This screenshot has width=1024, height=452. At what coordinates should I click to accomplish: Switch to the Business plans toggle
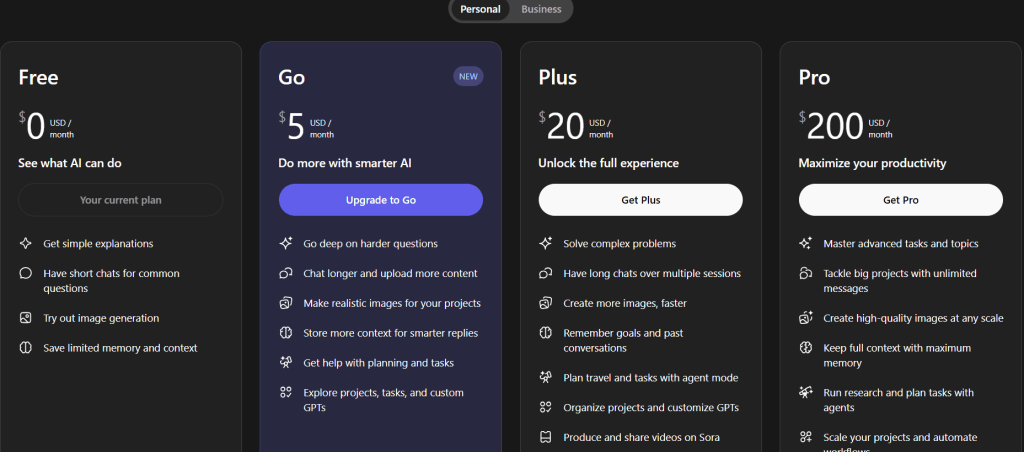pyautogui.click(x=541, y=9)
